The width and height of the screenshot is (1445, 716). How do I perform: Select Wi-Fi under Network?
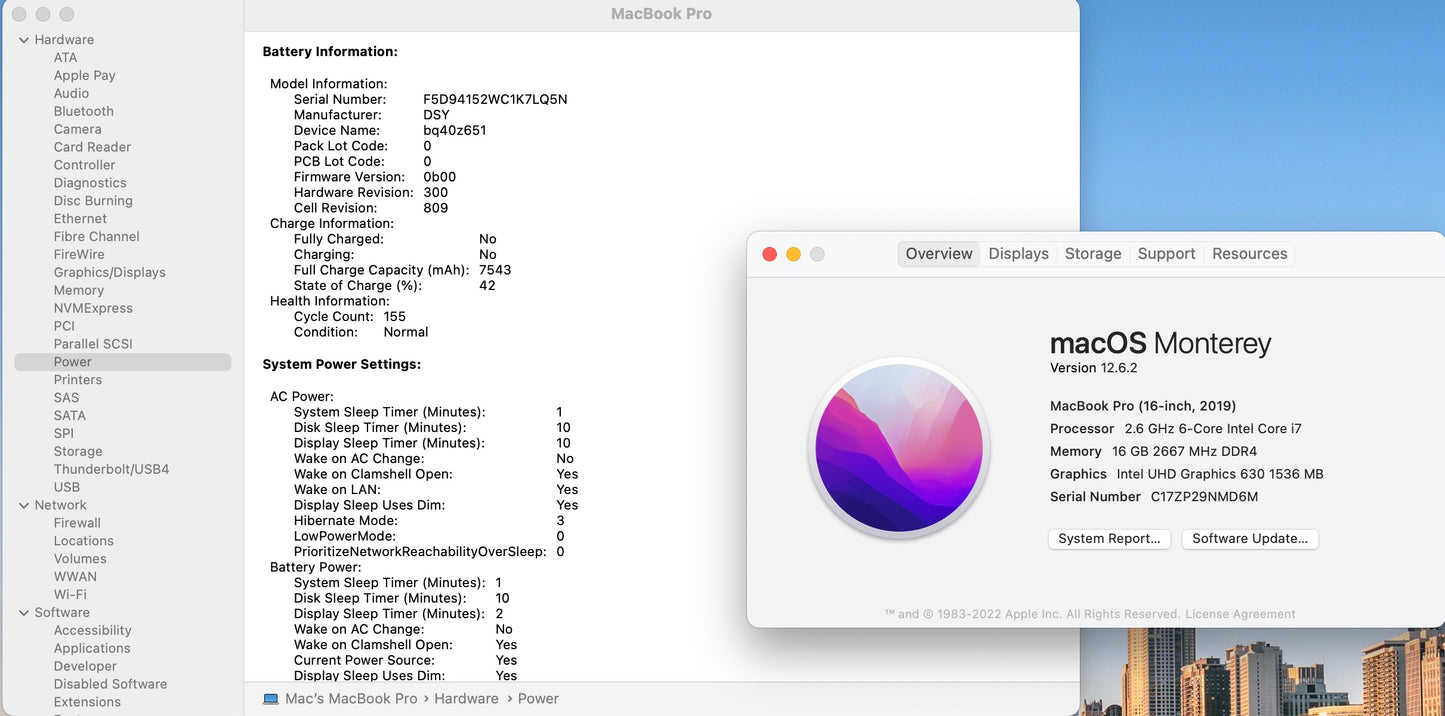point(70,594)
